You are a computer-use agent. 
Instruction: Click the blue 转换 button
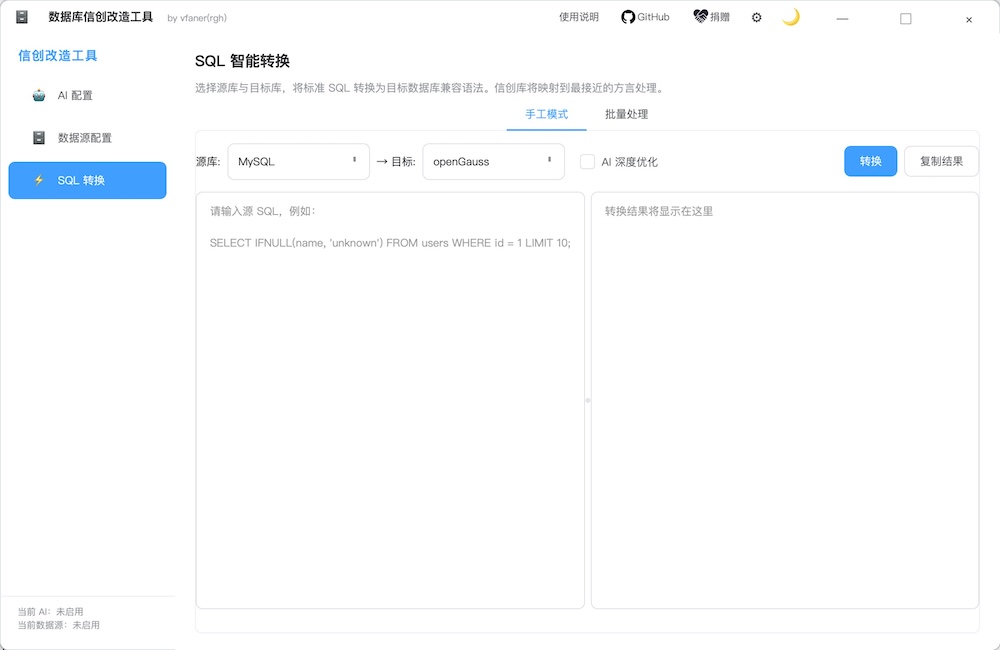click(871, 161)
